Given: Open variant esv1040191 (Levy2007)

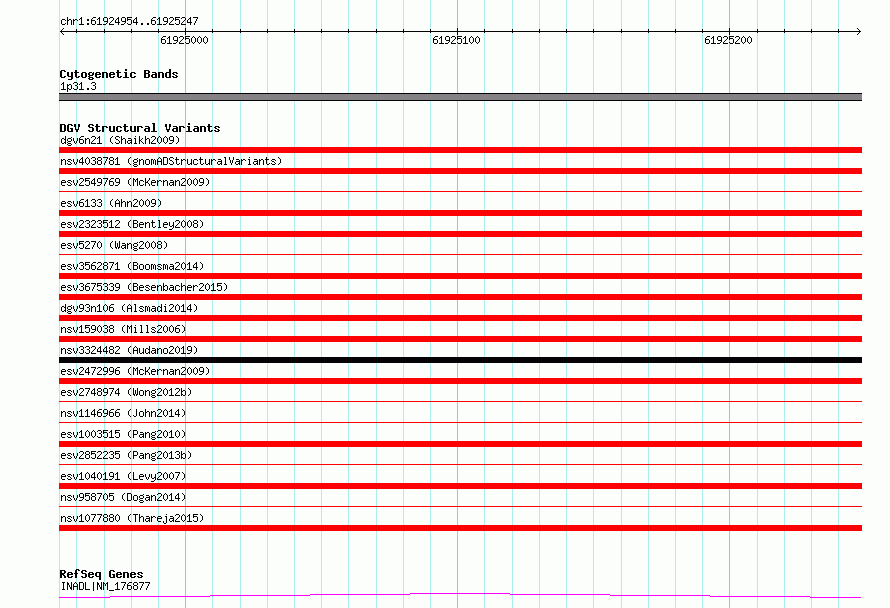Looking at the screenshot, I should (x=123, y=476).
